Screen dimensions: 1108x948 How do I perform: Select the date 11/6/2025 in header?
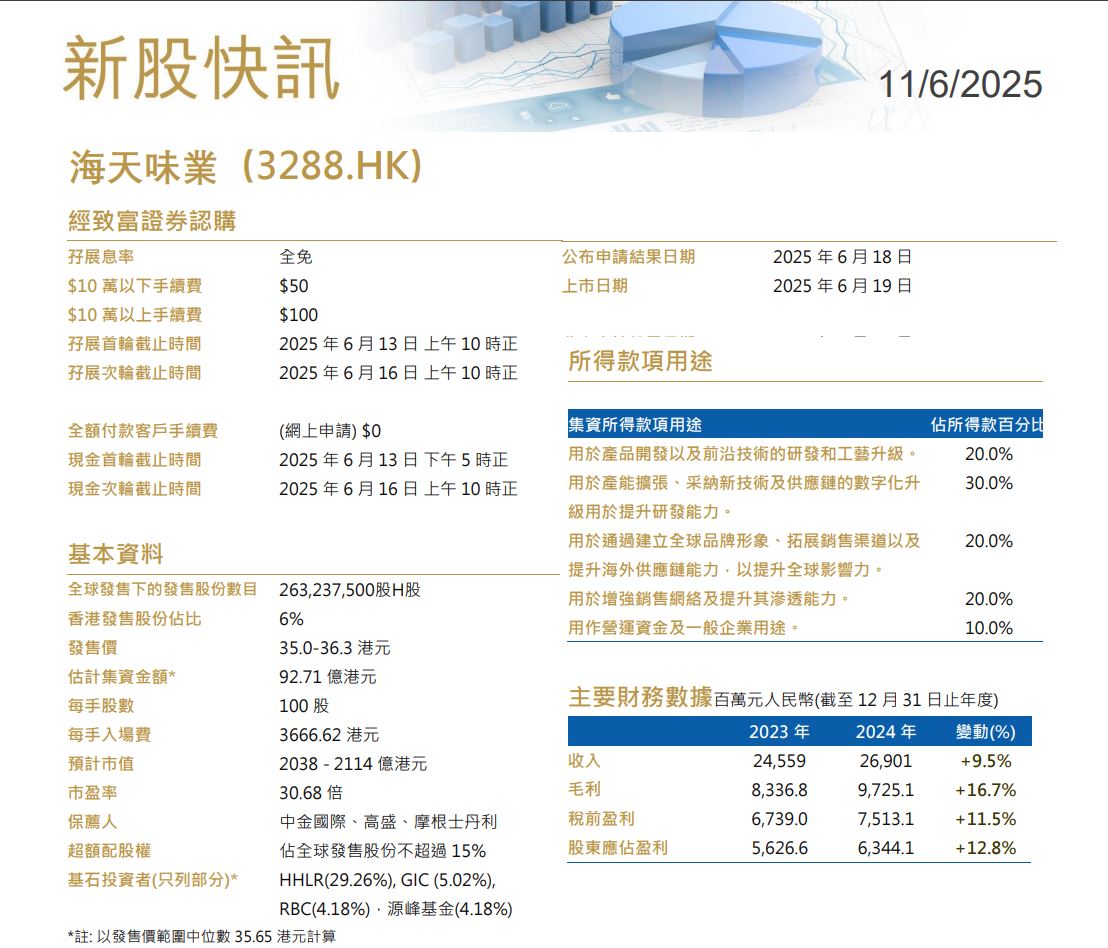(960, 84)
